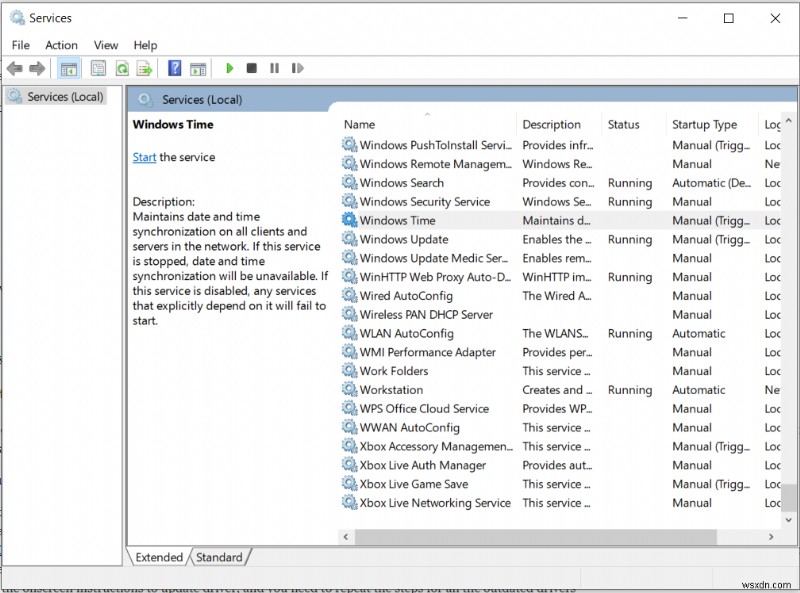
Task: Start the service using the green play icon
Action: point(230,68)
